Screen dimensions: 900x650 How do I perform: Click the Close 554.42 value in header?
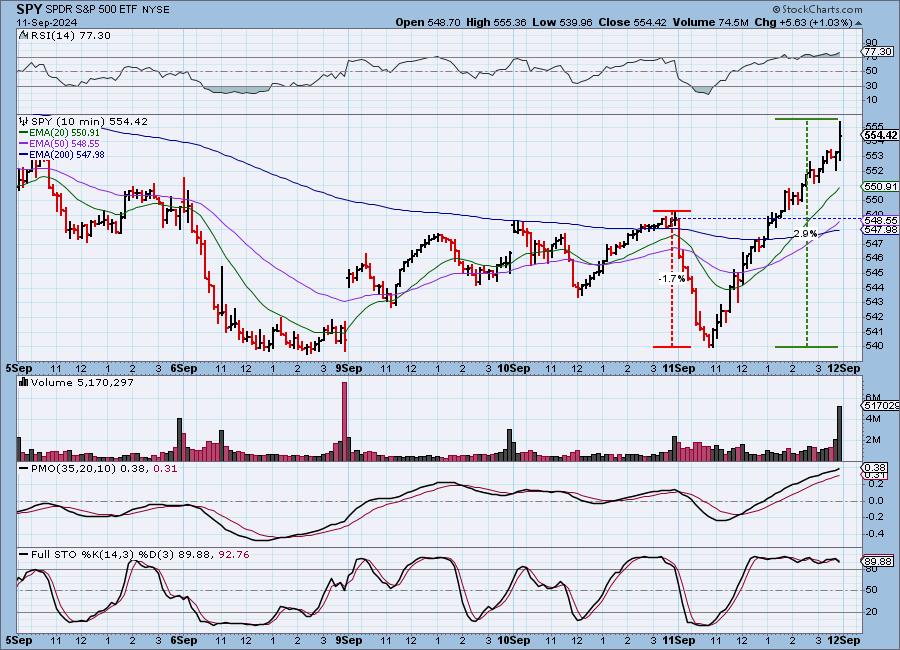[633, 22]
